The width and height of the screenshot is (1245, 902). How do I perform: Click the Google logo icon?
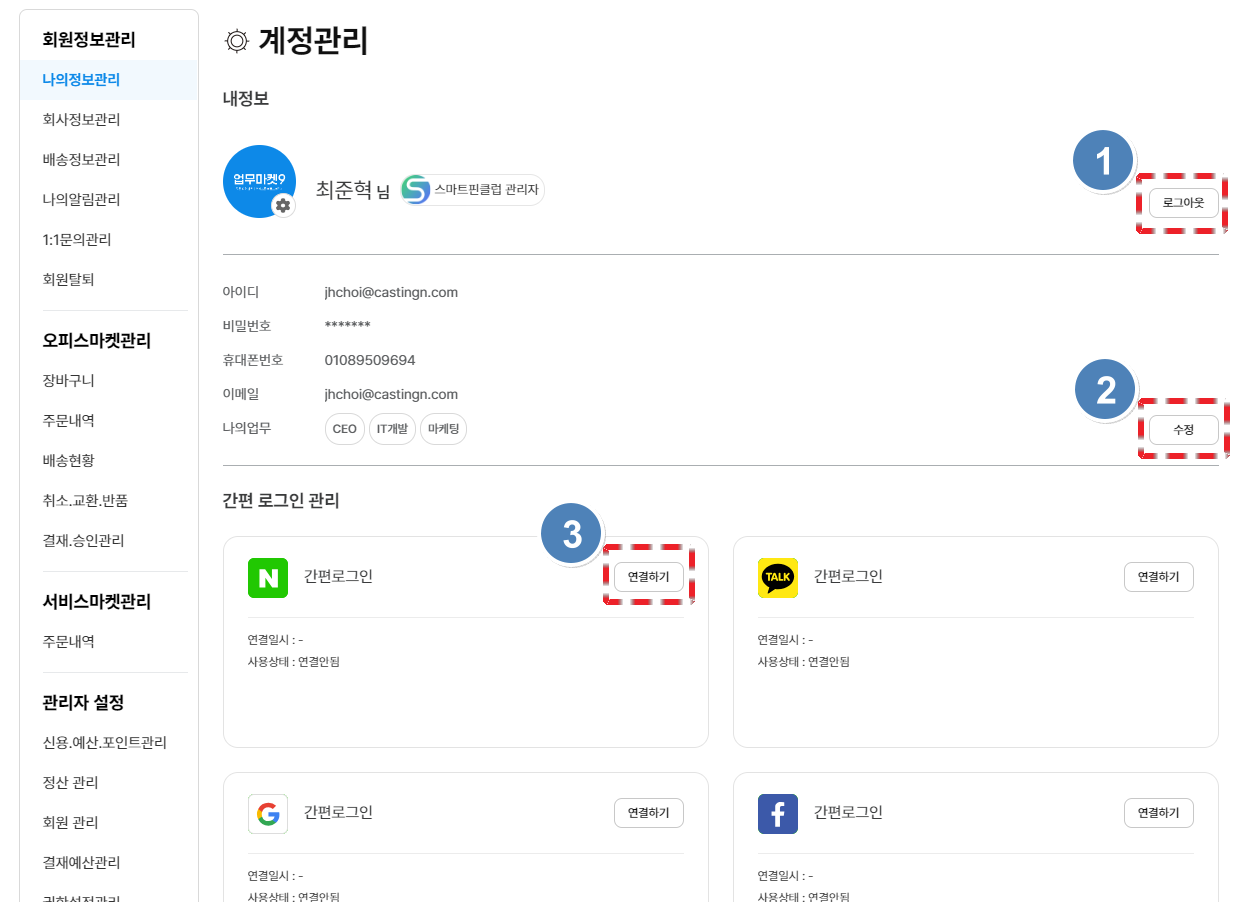coord(268,814)
